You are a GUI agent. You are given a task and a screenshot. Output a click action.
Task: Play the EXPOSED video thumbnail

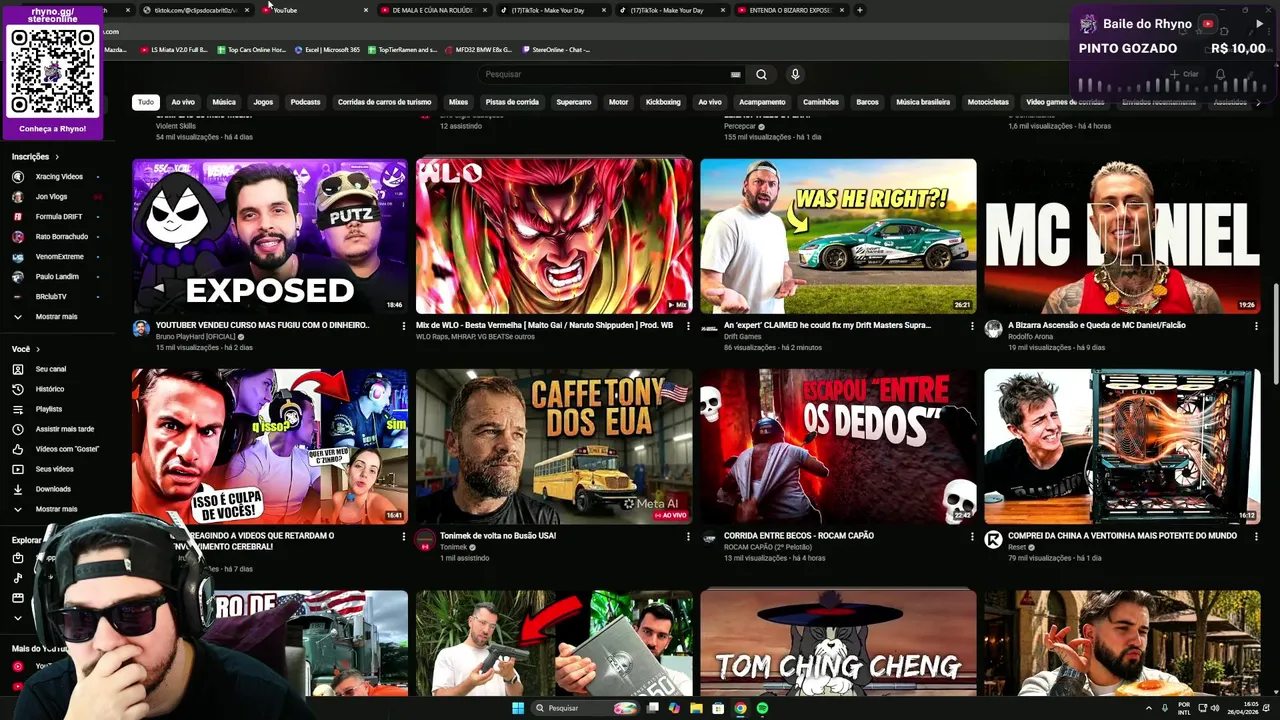click(270, 236)
